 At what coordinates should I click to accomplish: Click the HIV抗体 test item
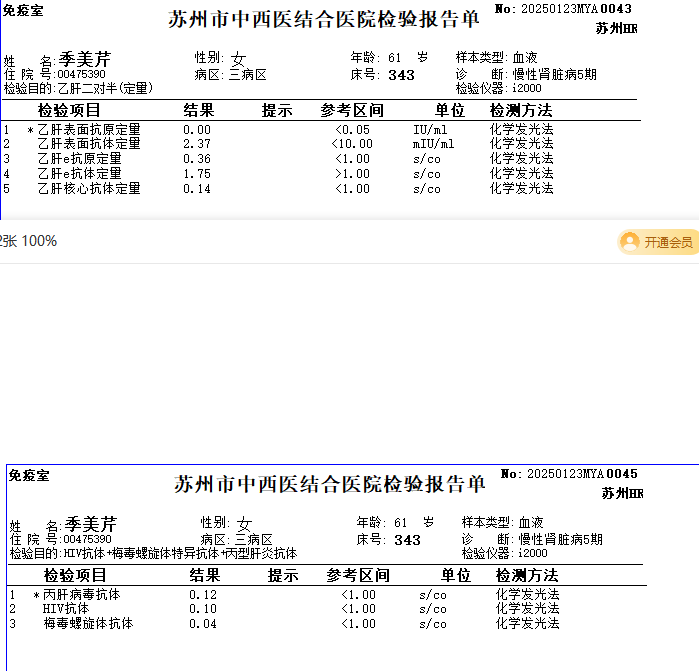(x=66, y=609)
